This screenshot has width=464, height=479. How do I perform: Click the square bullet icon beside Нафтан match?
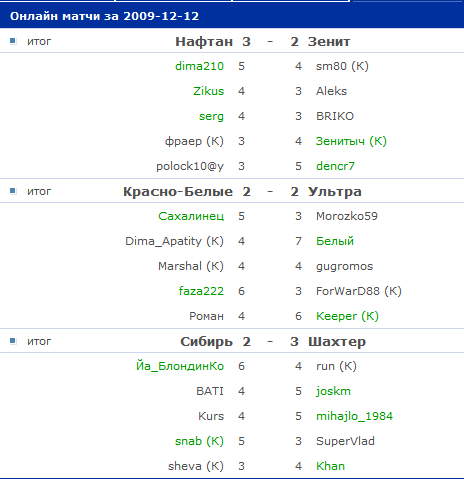(x=13, y=41)
